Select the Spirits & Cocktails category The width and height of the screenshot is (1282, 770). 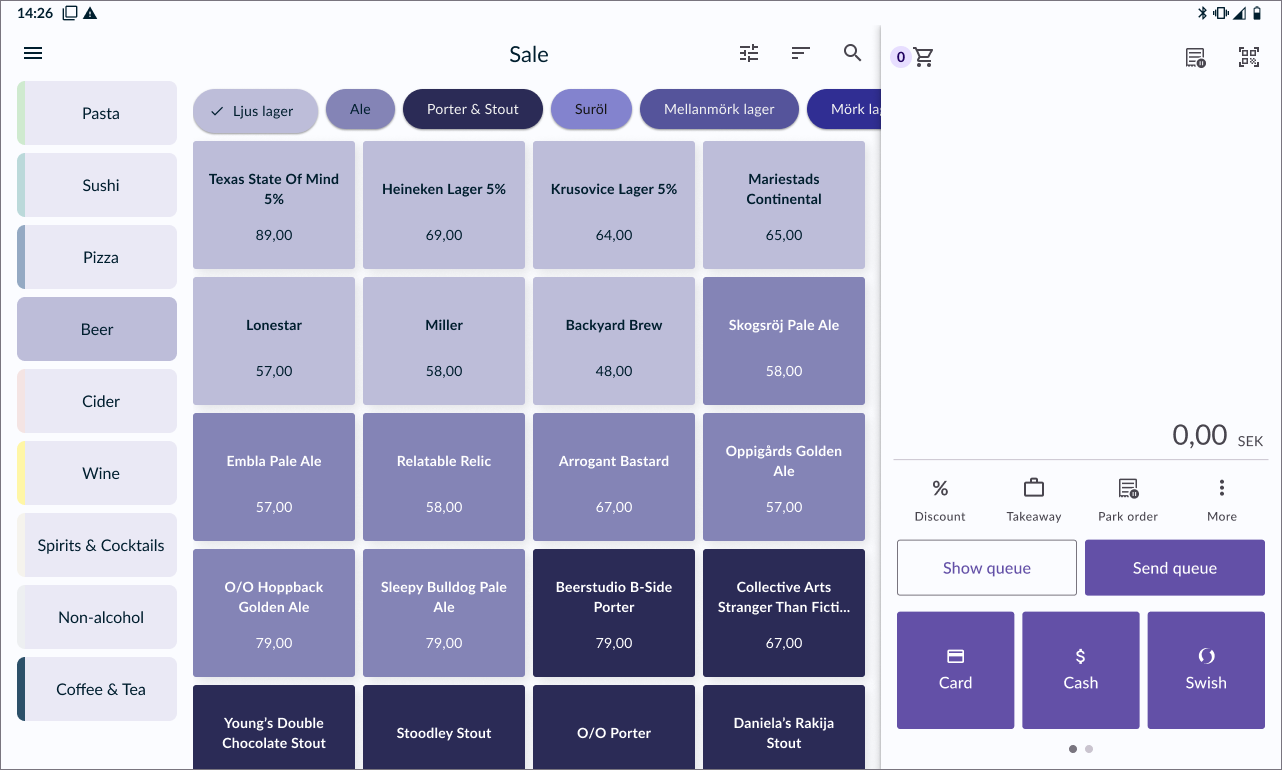[97, 545]
